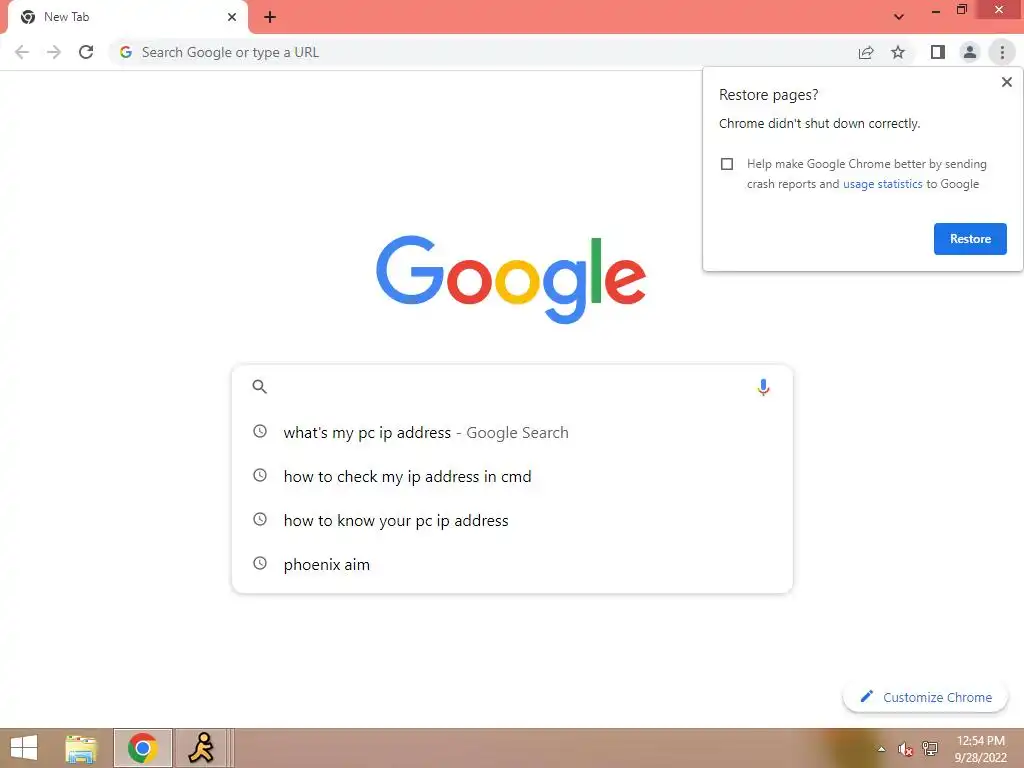
Task: Open the taskbar clock and date
Action: 980,749
